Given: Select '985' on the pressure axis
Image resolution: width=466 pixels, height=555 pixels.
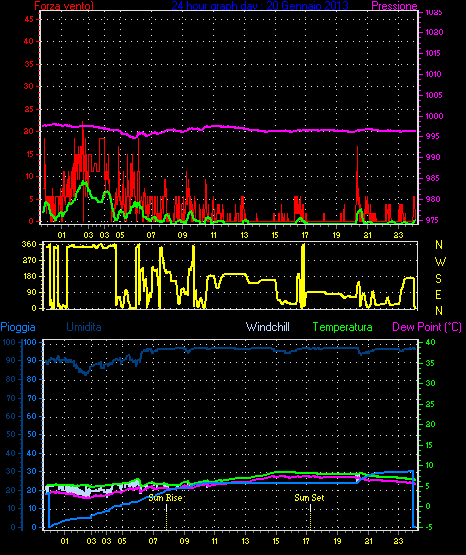Looking at the screenshot, I should 432,178.
